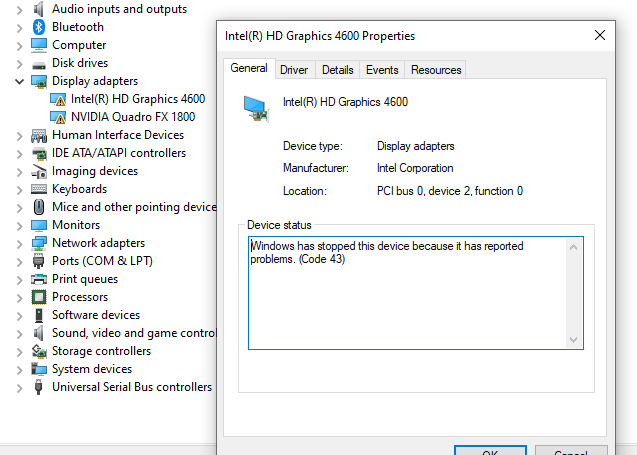Click the Display adapters category icon
This screenshot has height=455, width=637.
[x=39, y=81]
